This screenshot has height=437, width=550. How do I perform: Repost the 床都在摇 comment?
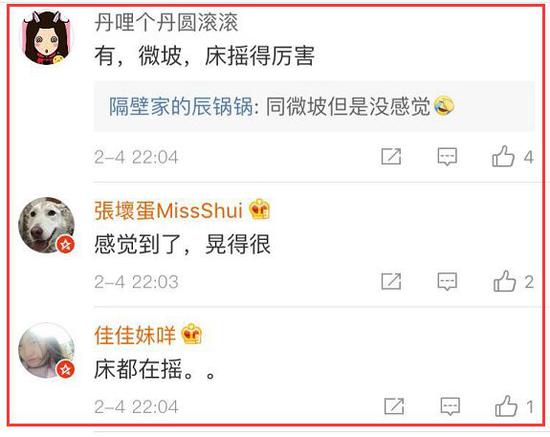pos(394,406)
